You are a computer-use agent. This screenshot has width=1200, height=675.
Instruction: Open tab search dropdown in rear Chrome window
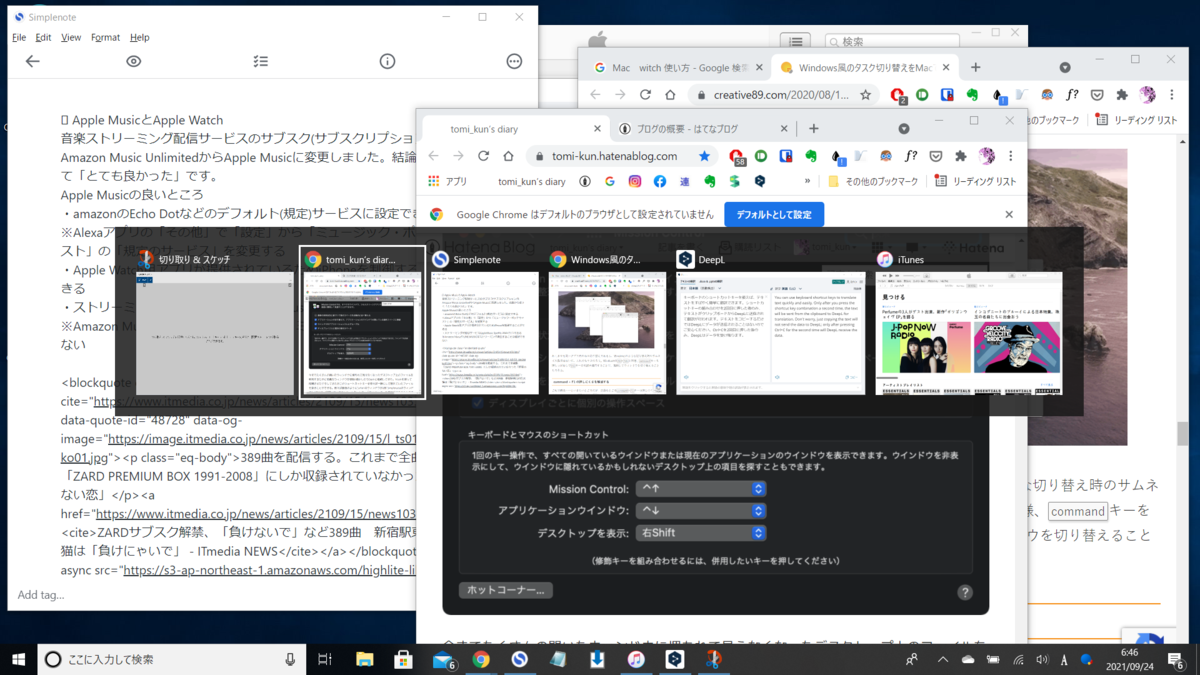pos(1065,68)
